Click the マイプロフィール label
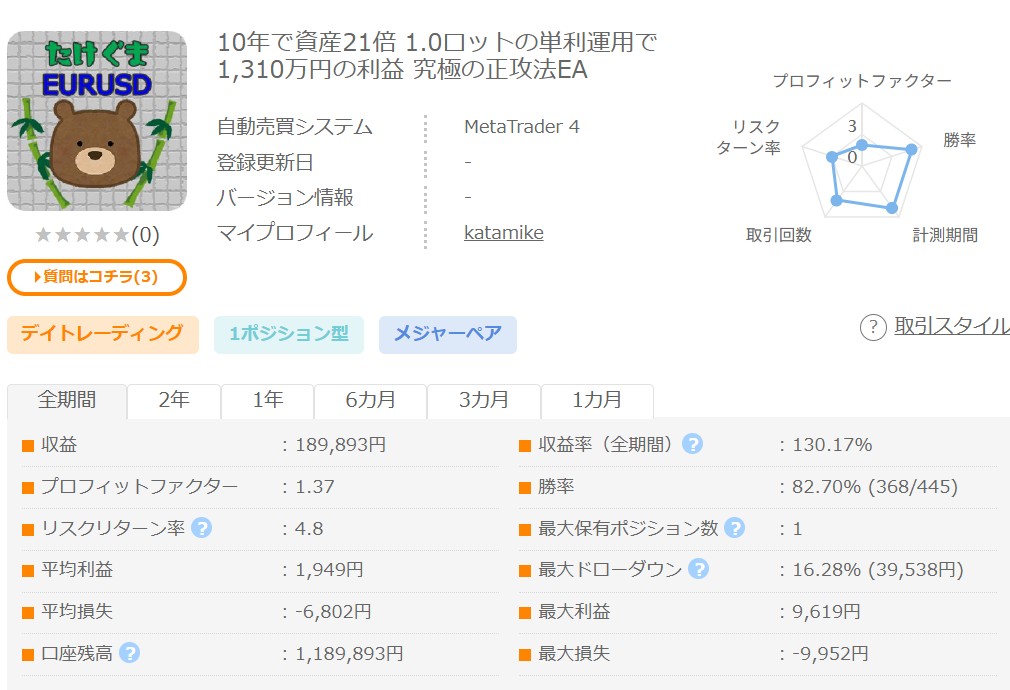This screenshot has width=1010, height=690. pos(295,233)
